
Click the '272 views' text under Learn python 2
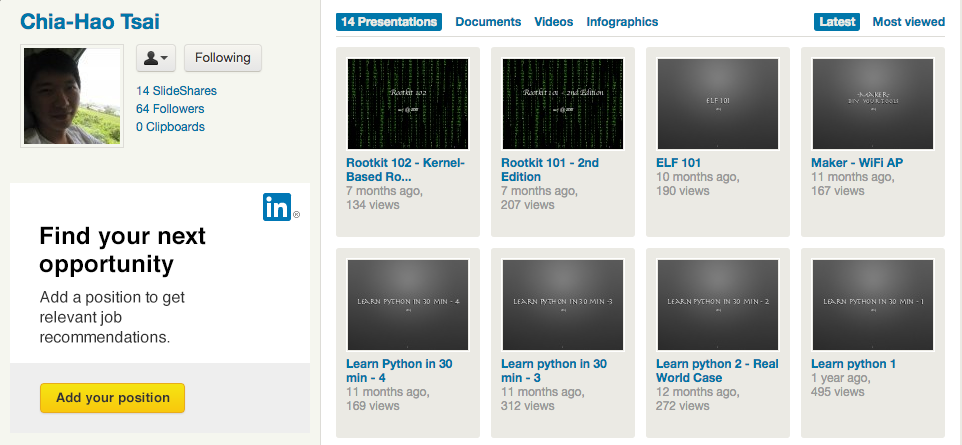click(683, 406)
